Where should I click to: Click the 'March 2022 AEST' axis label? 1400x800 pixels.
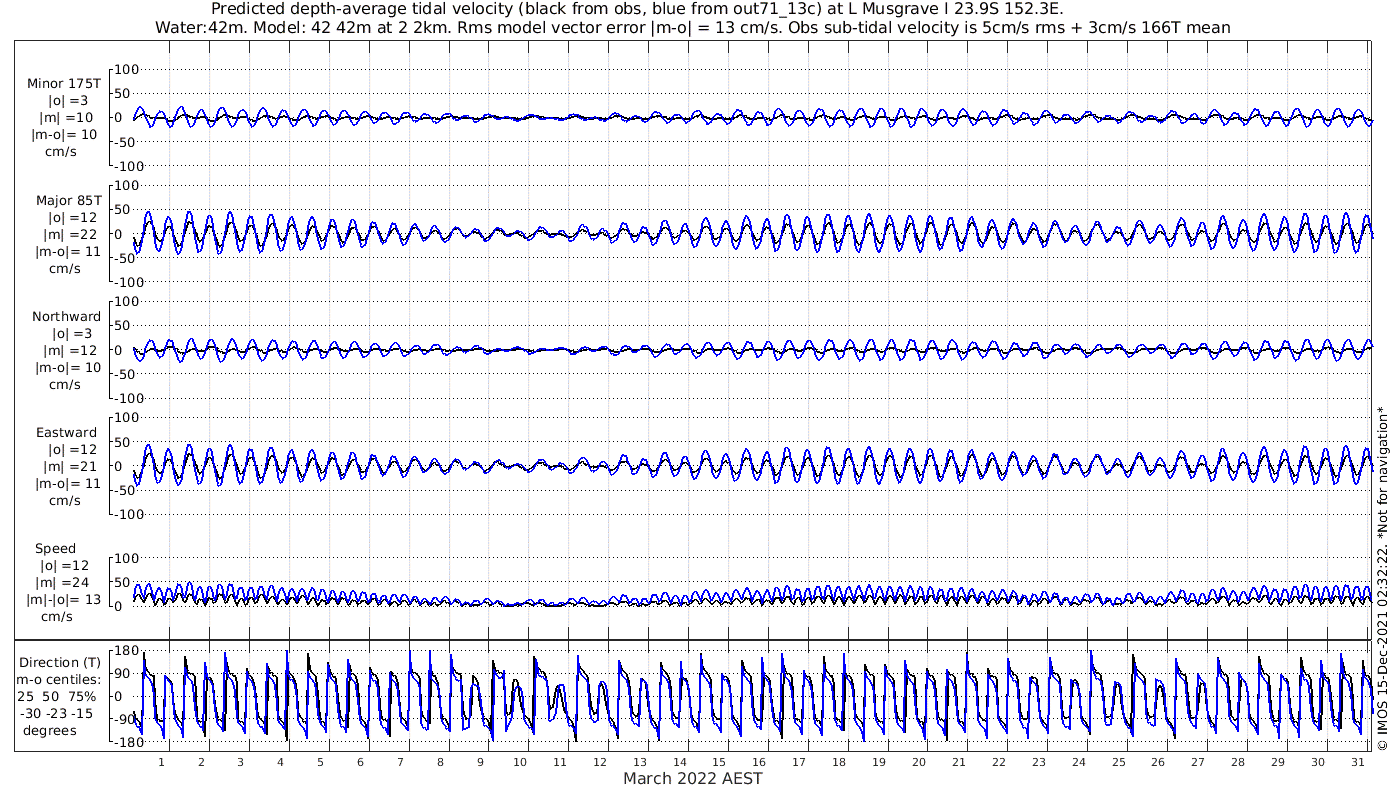click(693, 779)
